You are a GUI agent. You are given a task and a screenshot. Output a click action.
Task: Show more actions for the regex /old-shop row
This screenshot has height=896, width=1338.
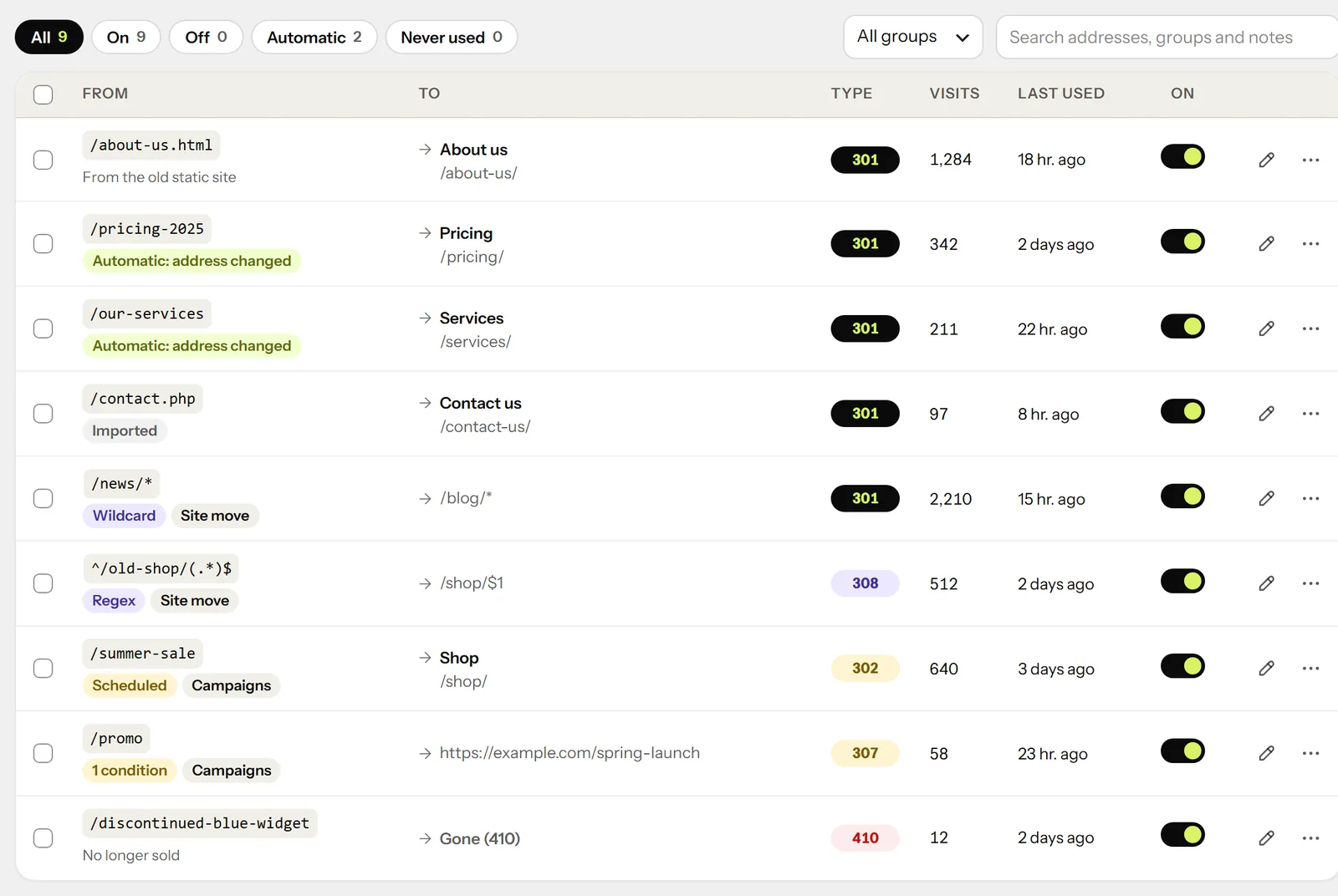(1310, 583)
